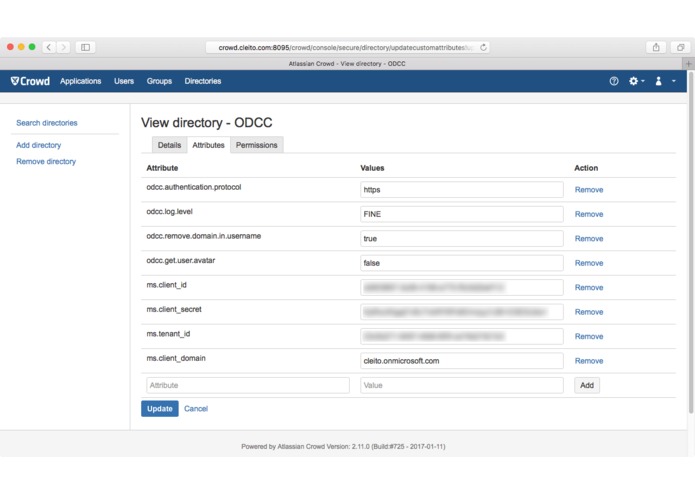Click the new Attribute name field
This screenshot has height=494, width=695.
(x=248, y=385)
